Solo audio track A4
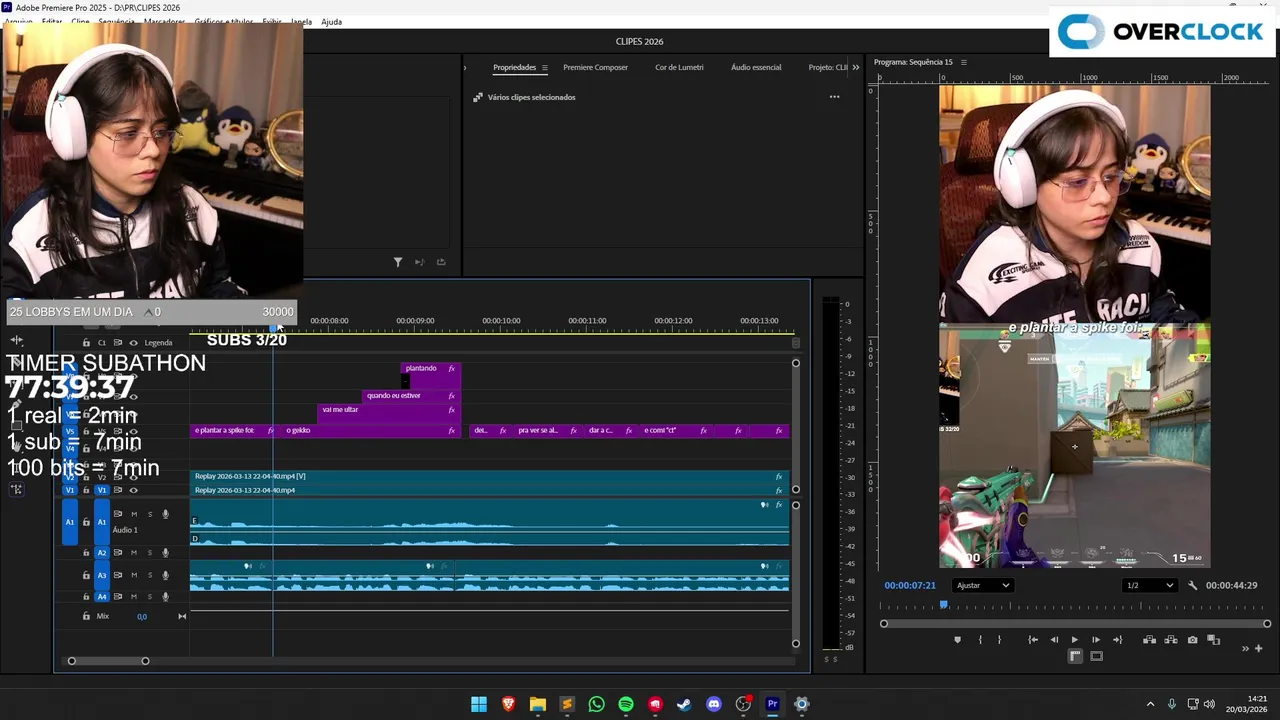 point(150,597)
